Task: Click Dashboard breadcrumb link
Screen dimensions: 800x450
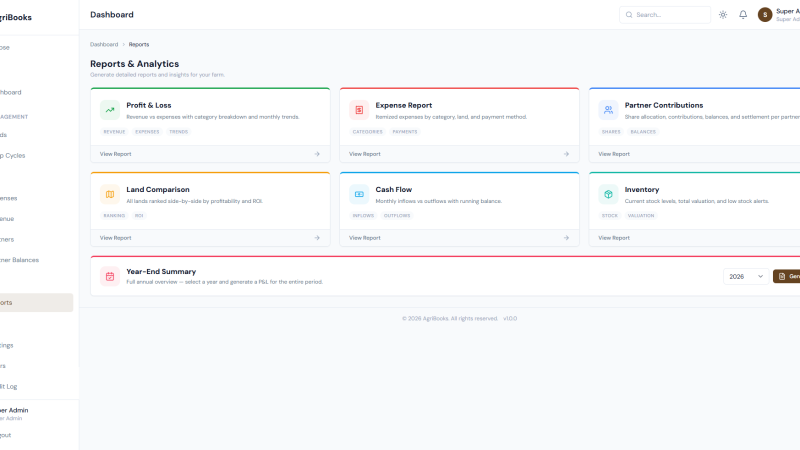Action: (x=104, y=44)
